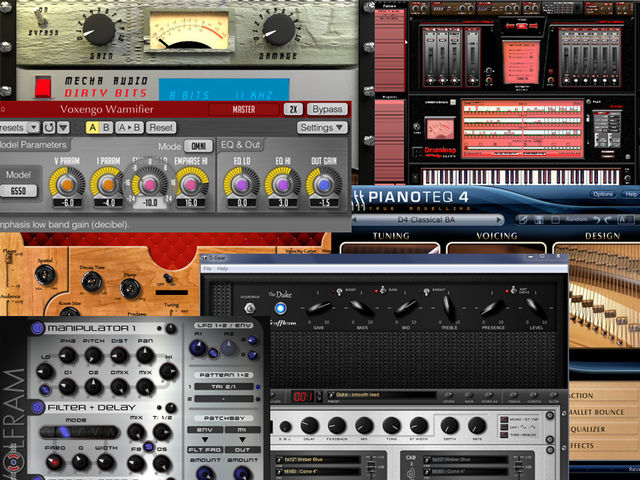The image size is (640, 480).
Task: Click the I Param knob in Warmifier
Action: coord(108,184)
